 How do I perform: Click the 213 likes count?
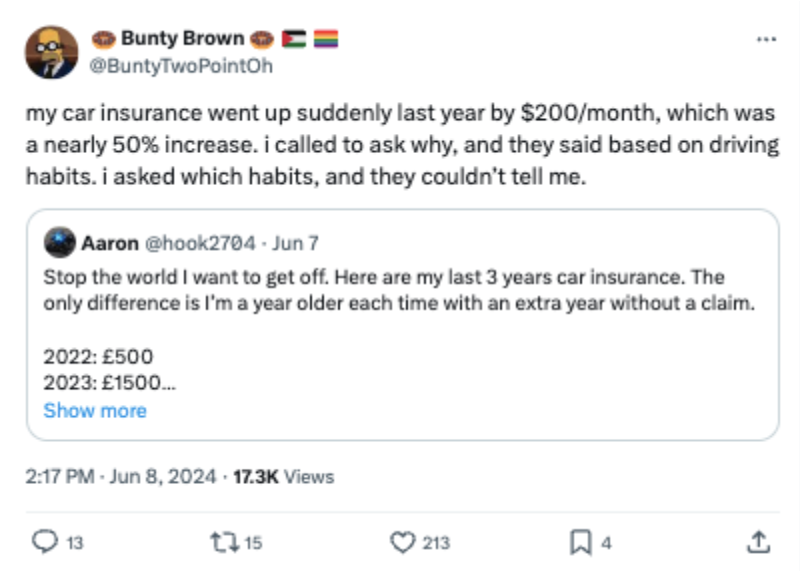pyautogui.click(x=436, y=543)
